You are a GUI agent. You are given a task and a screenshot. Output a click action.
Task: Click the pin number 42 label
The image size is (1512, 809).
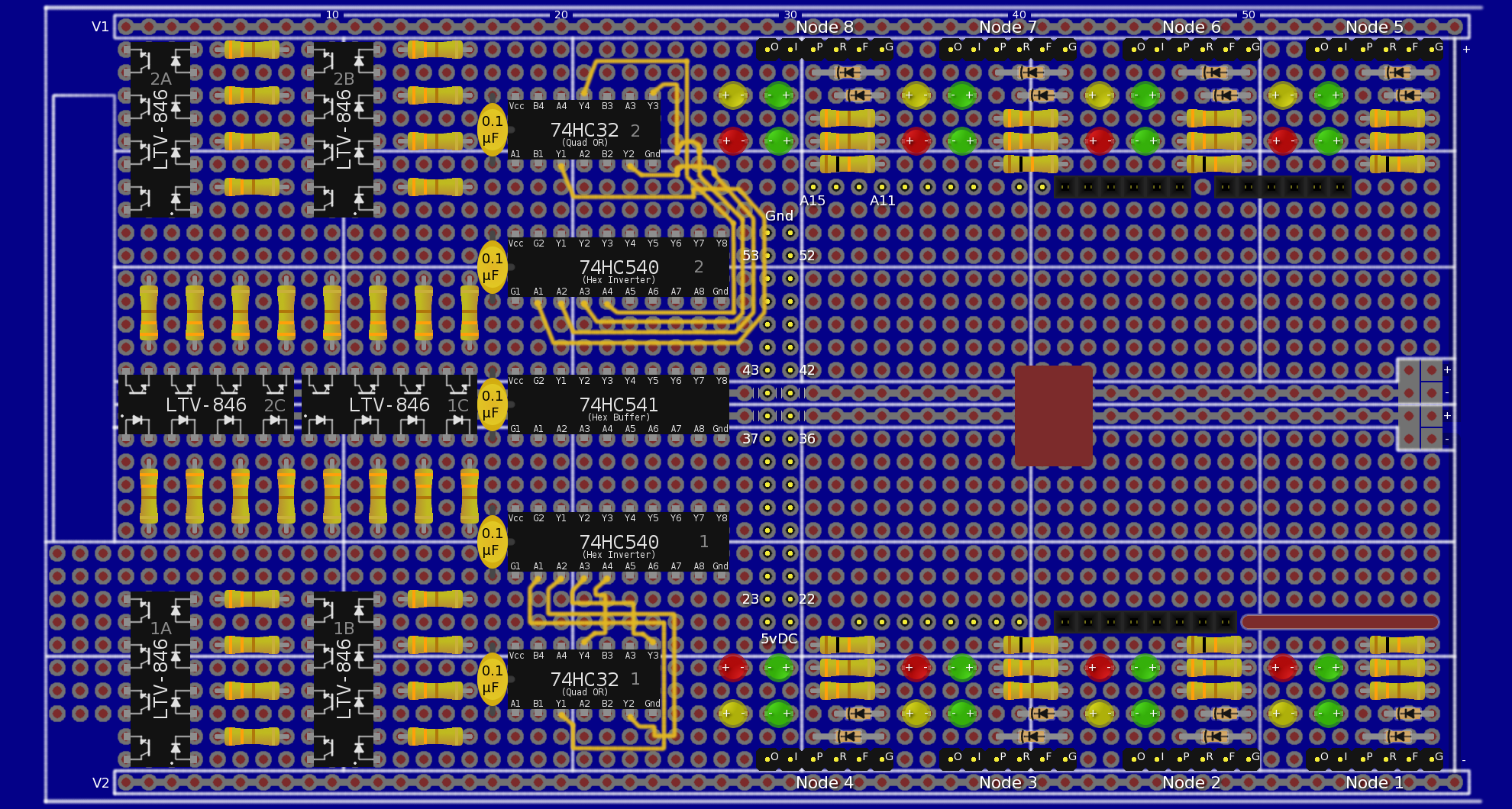[x=807, y=370]
